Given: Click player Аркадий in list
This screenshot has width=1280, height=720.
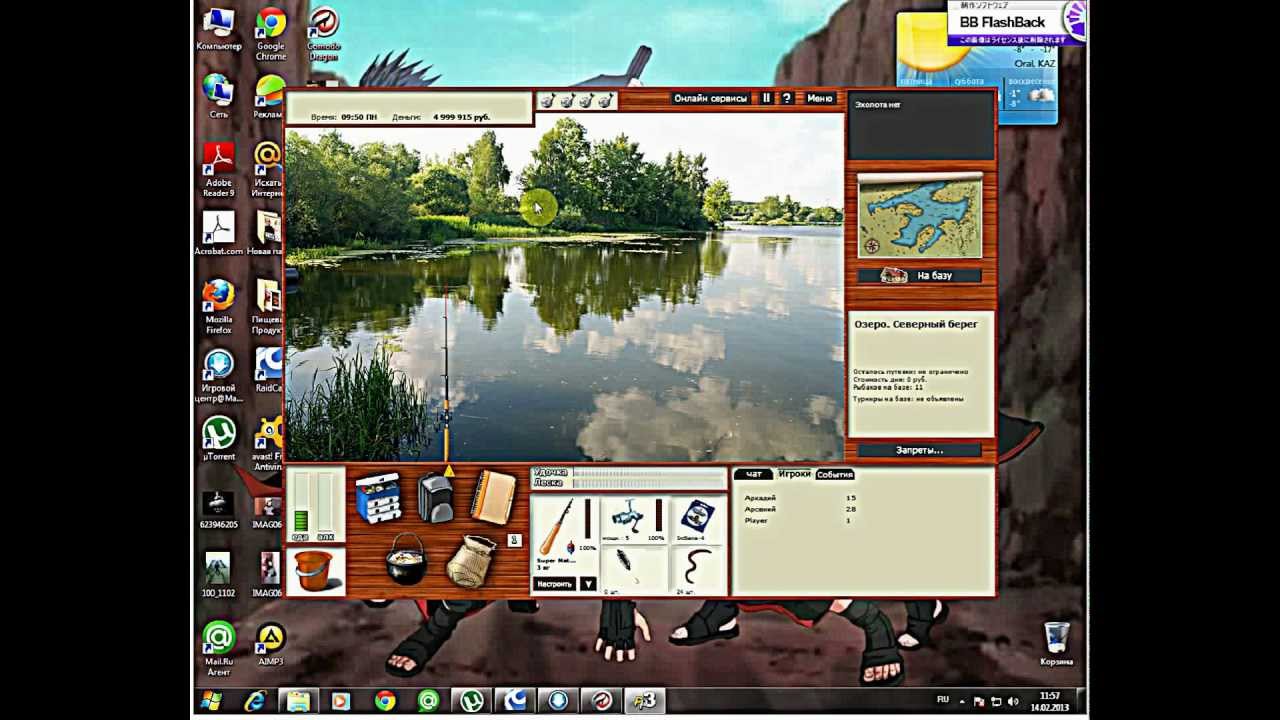Looking at the screenshot, I should (x=760, y=497).
